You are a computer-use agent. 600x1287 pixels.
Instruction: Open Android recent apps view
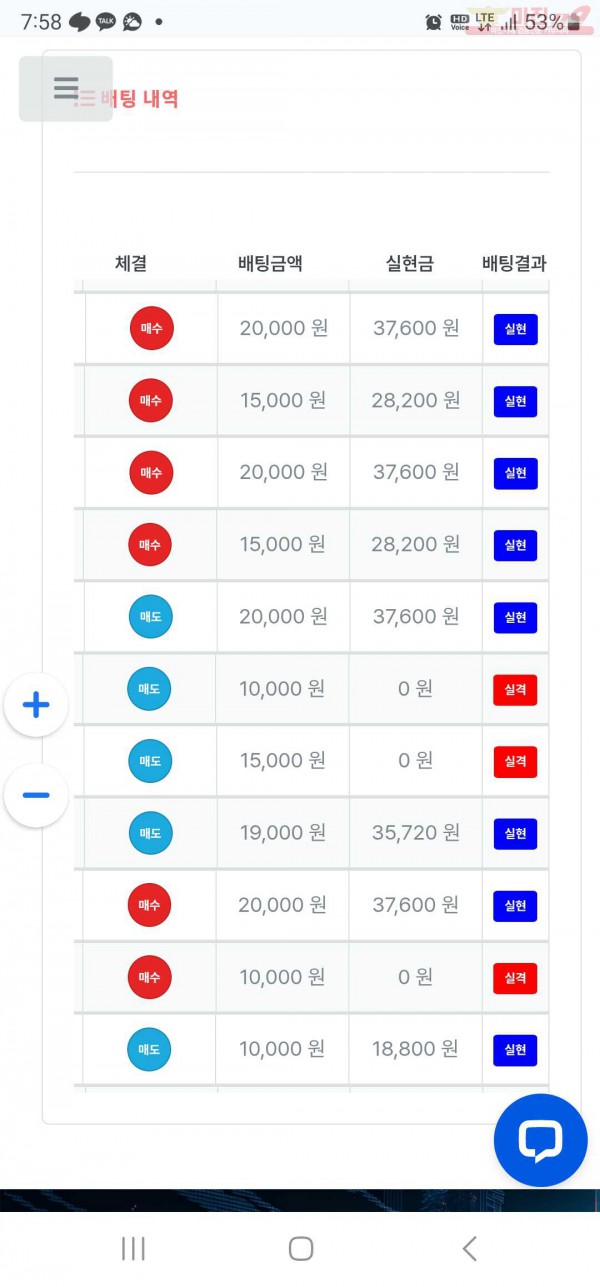point(132,1247)
